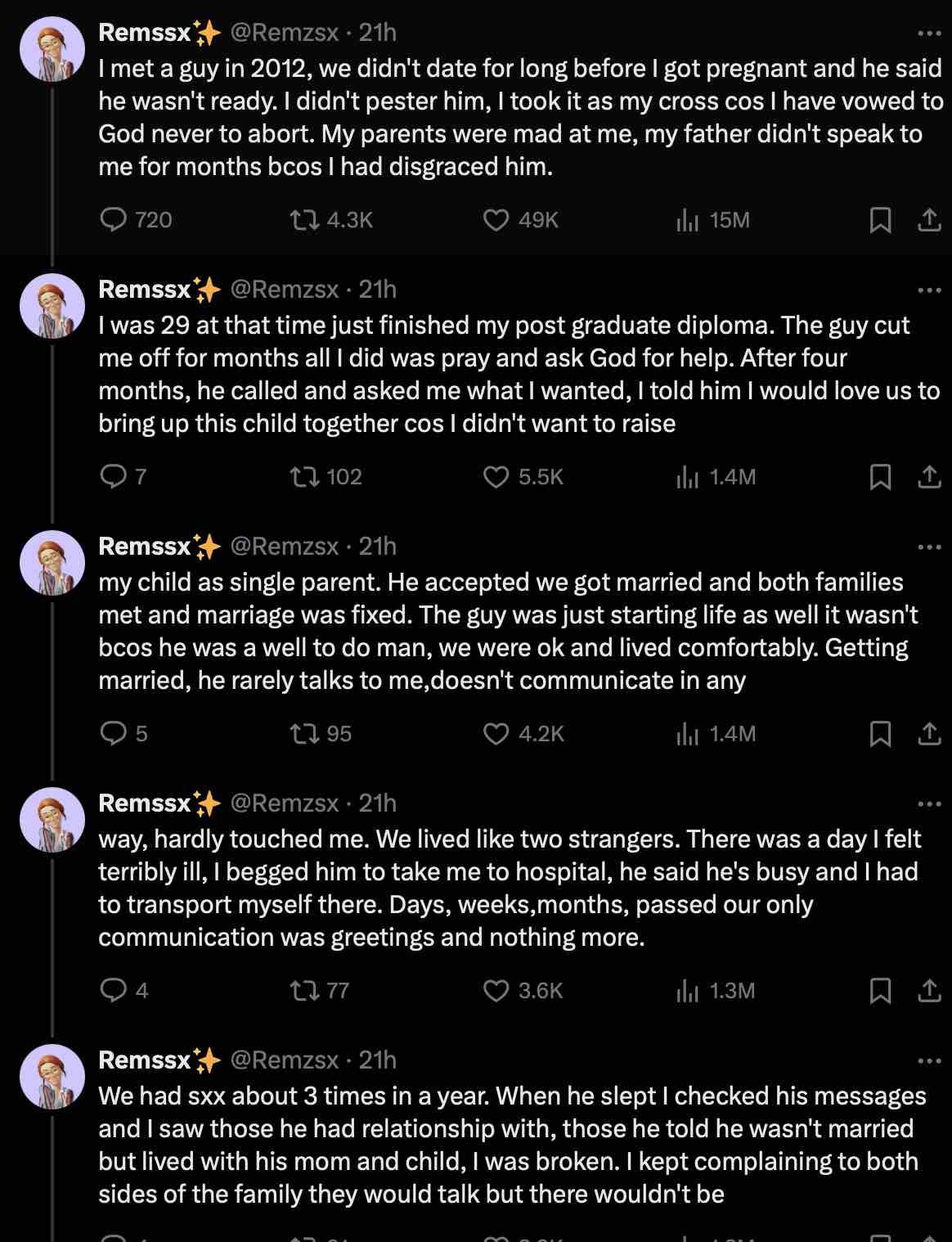This screenshot has width=952, height=1242.
Task: Like the tweet with 49K likes
Action: click(496, 220)
